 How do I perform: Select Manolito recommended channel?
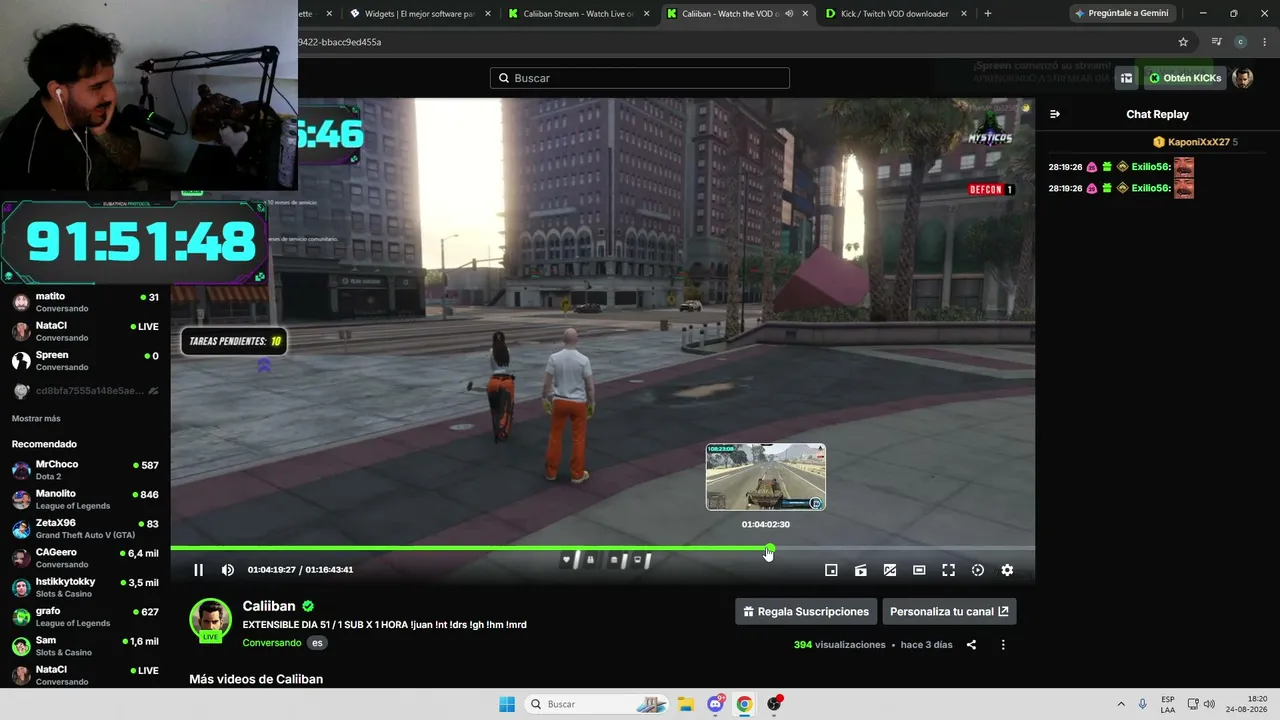point(85,499)
